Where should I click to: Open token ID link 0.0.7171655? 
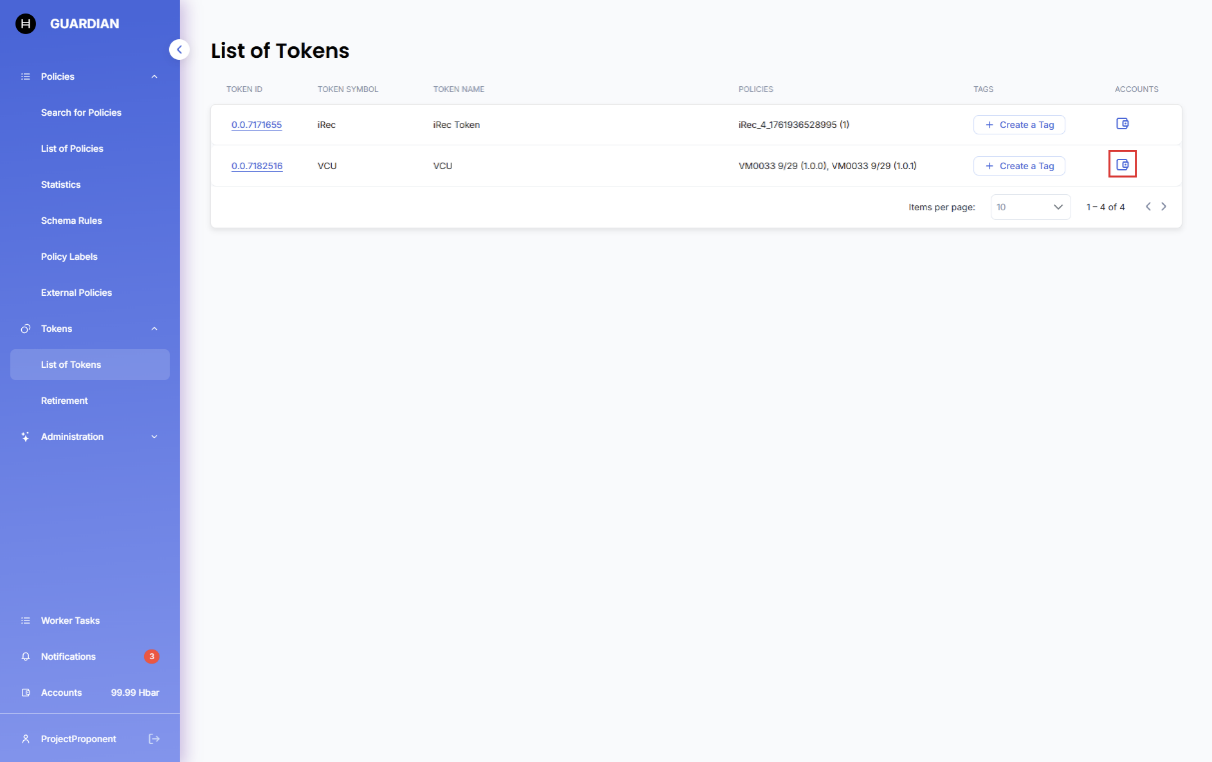(256, 125)
